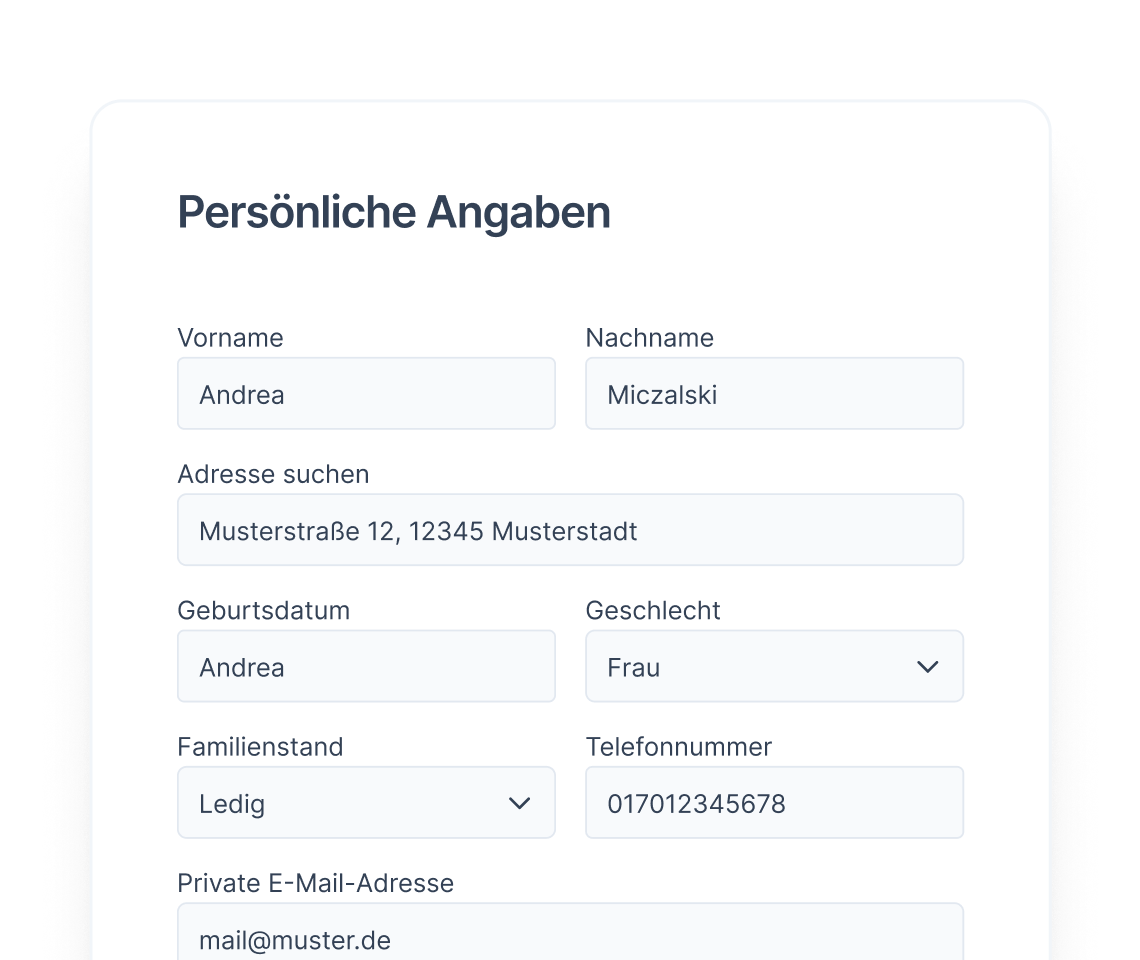The width and height of the screenshot is (1140, 960).
Task: Click the Geschlecht label text
Action: (653, 610)
